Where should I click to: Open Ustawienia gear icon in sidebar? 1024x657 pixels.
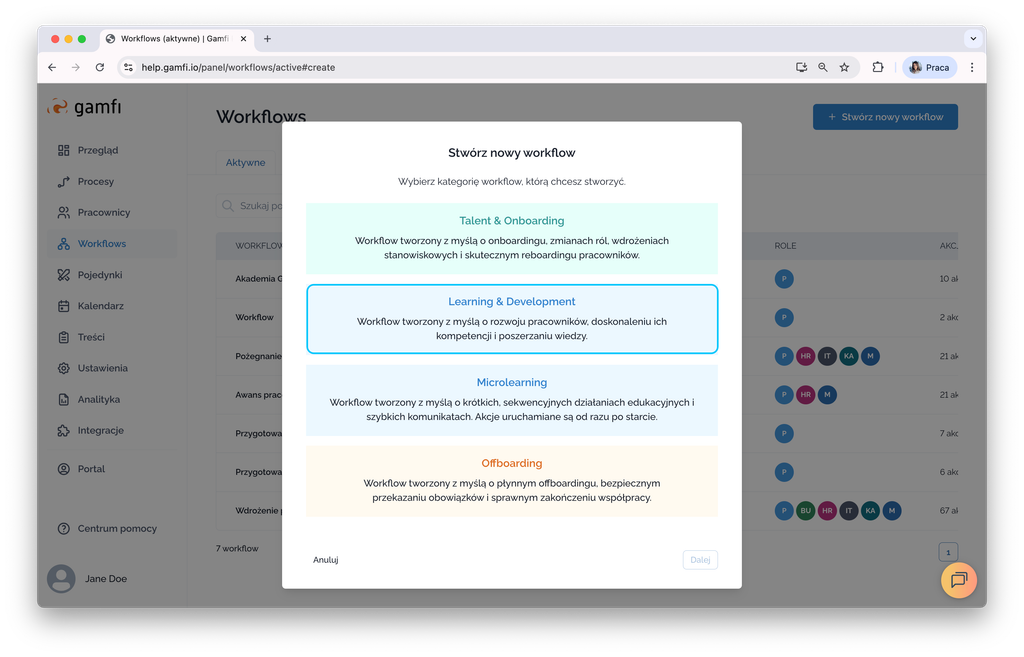[64, 368]
